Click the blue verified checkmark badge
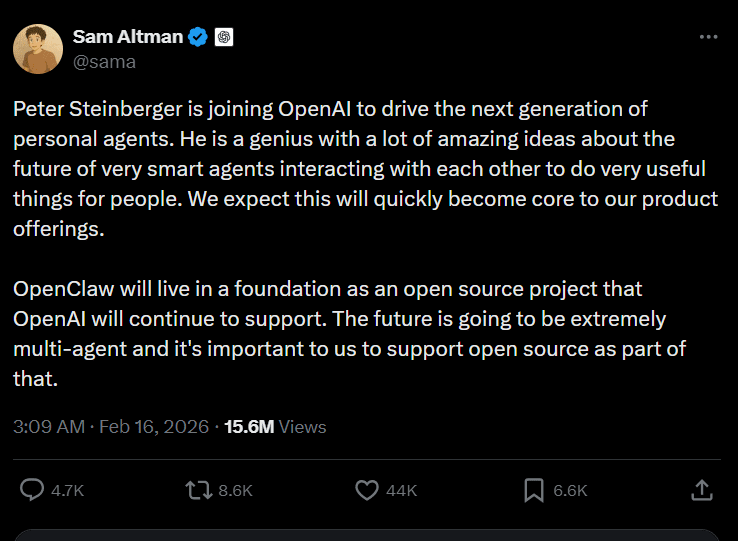This screenshot has height=541, width=738. coord(199,37)
